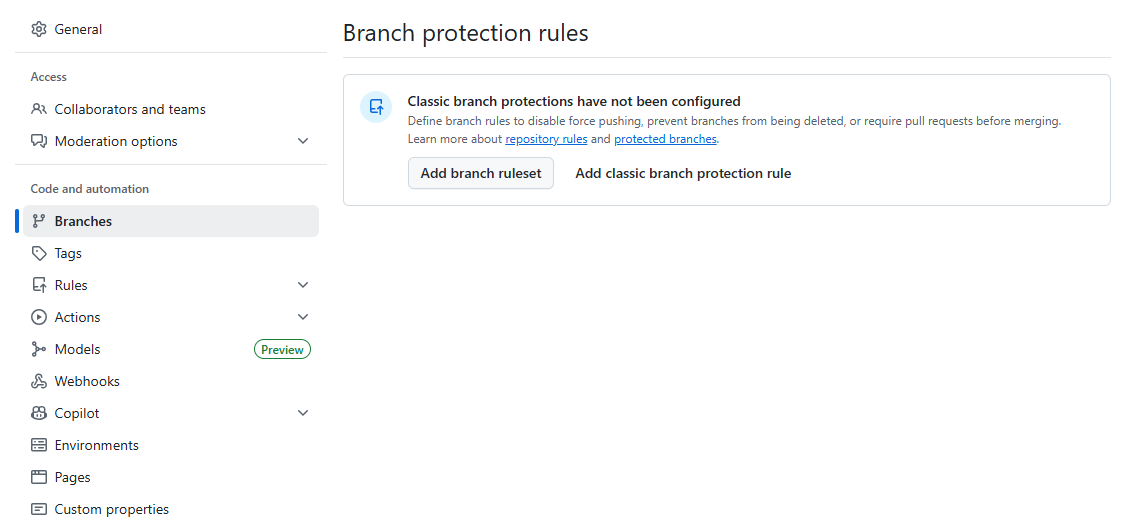The width and height of the screenshot is (1147, 531).
Task: Open the Webhooks settings page
Action: [x=87, y=381]
